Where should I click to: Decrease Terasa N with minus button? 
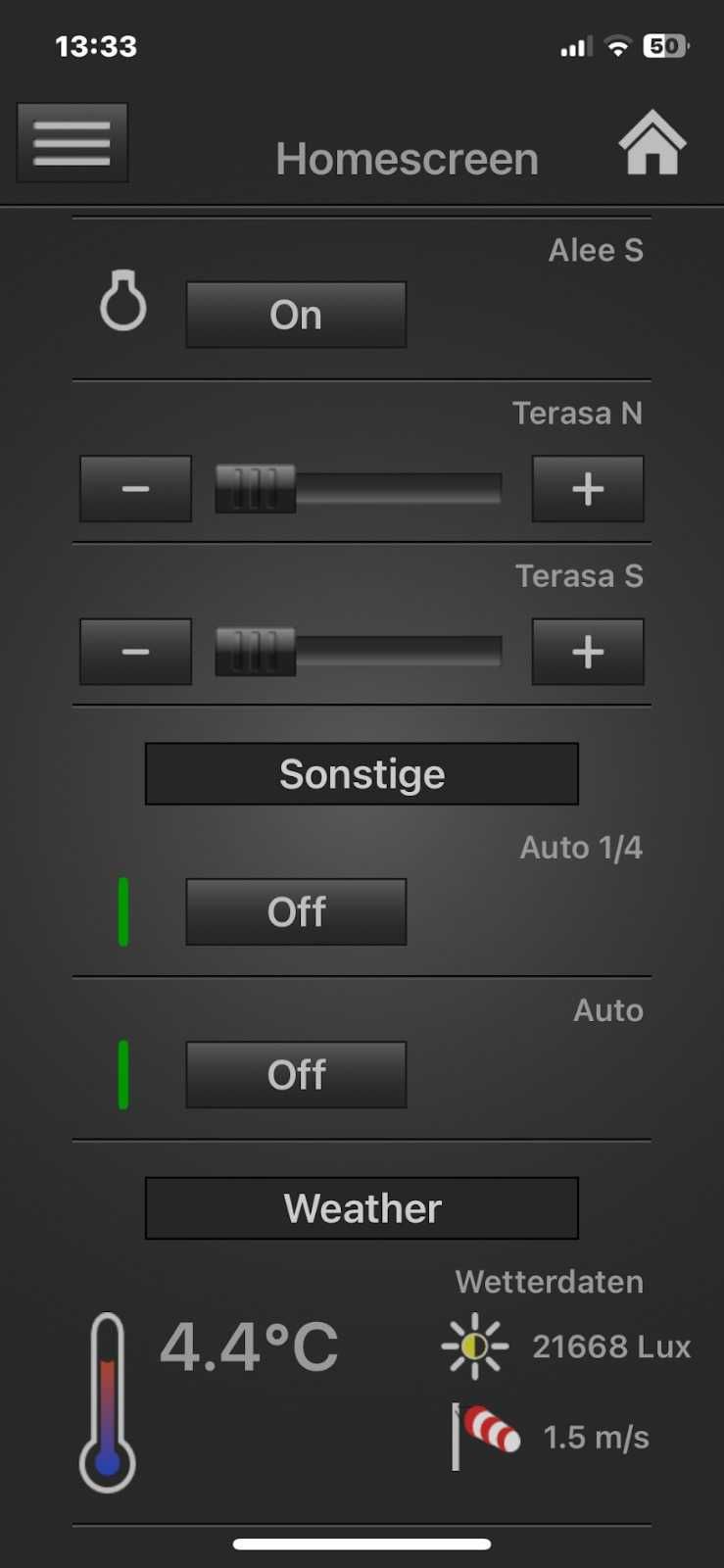135,488
